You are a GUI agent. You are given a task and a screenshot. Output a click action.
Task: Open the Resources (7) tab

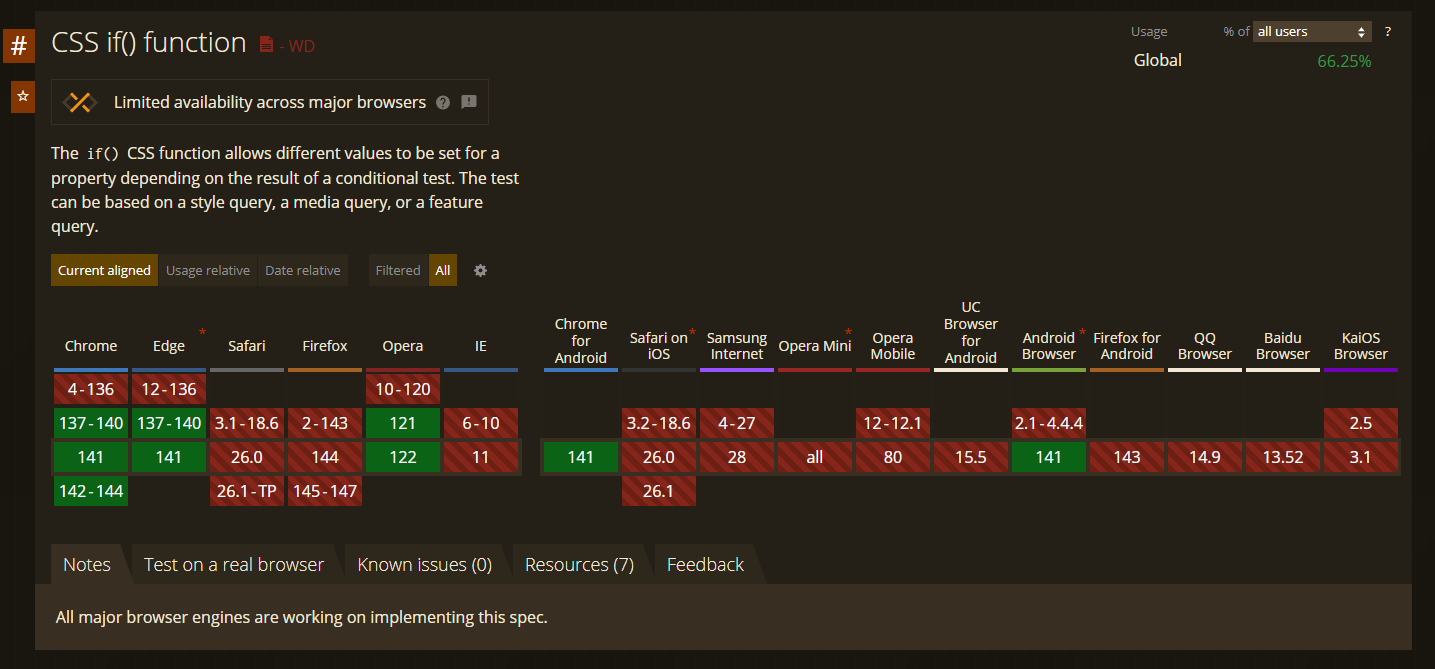579,565
